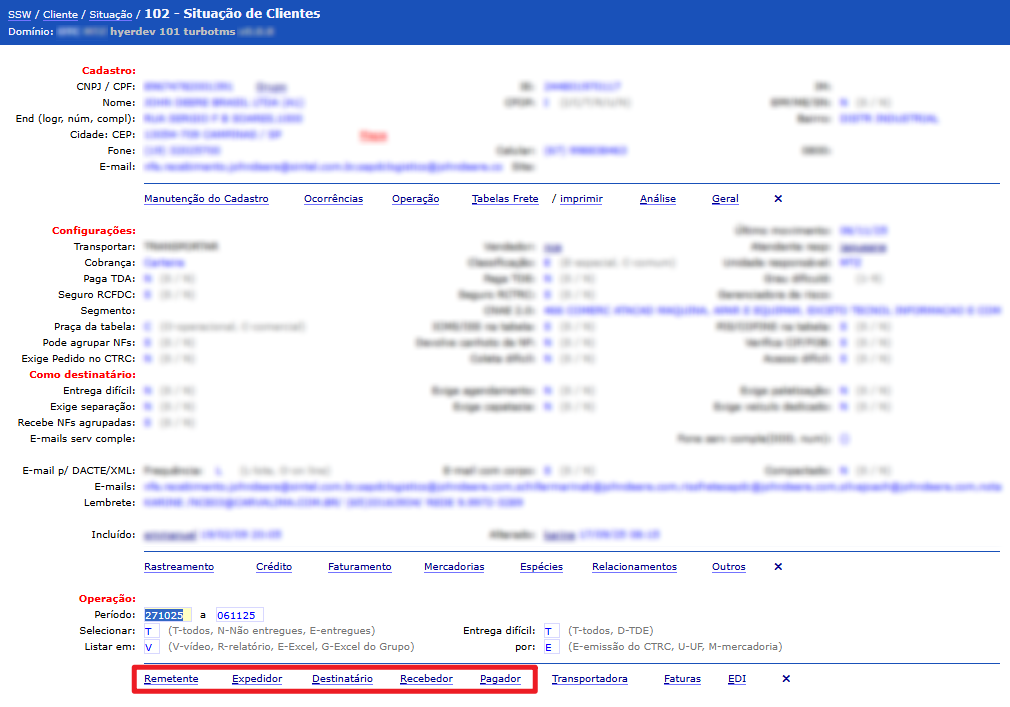1010x707 pixels.
Task: Open the Transportadora link
Action: coord(590,679)
